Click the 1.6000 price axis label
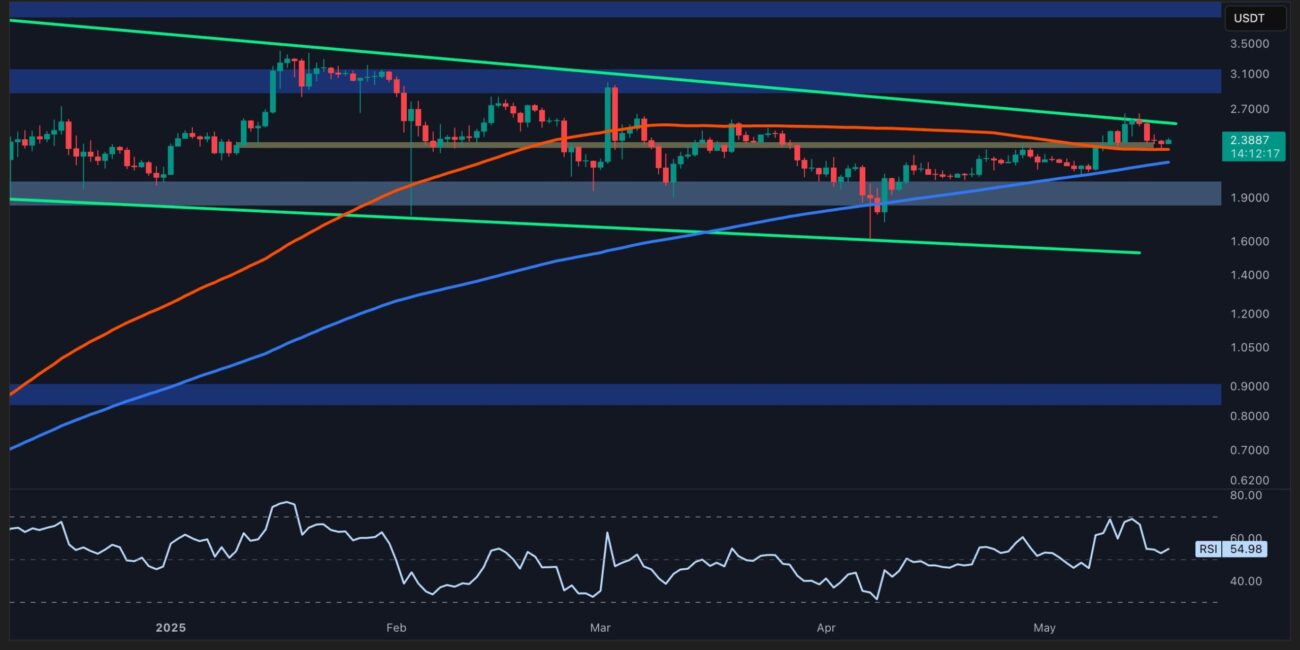The height and width of the screenshot is (650, 1300). 1251,241
